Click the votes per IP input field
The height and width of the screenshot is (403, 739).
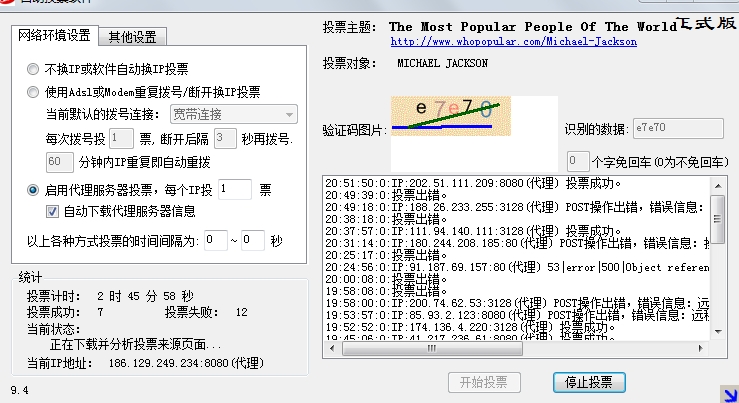pyautogui.click(x=235, y=189)
